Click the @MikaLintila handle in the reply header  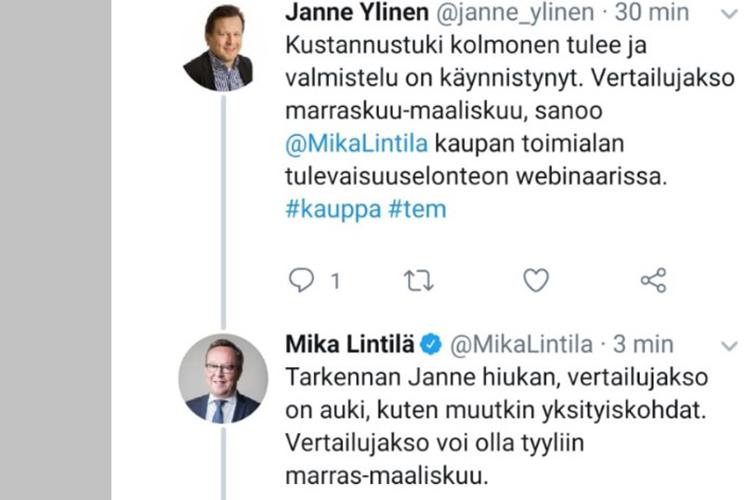(x=521, y=345)
